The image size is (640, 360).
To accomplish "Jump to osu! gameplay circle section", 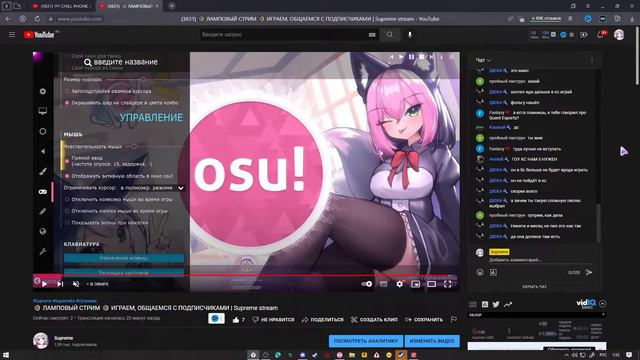I will 42,131.
